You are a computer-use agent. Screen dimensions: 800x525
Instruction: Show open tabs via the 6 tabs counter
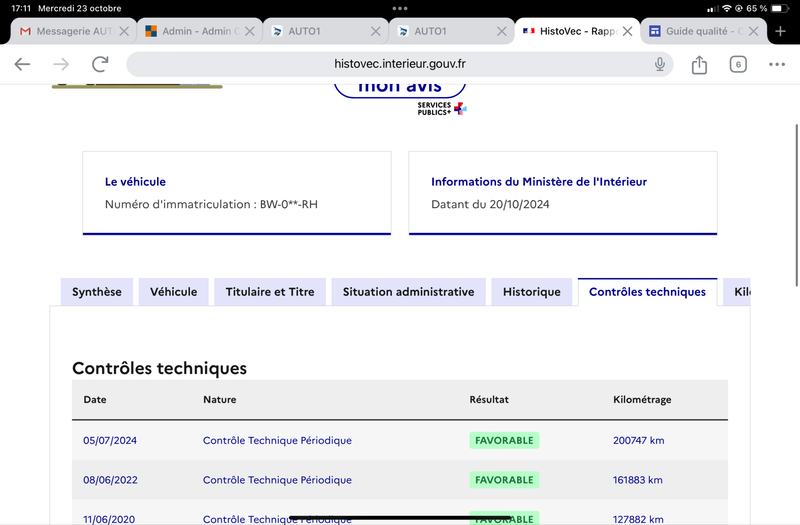(738, 64)
